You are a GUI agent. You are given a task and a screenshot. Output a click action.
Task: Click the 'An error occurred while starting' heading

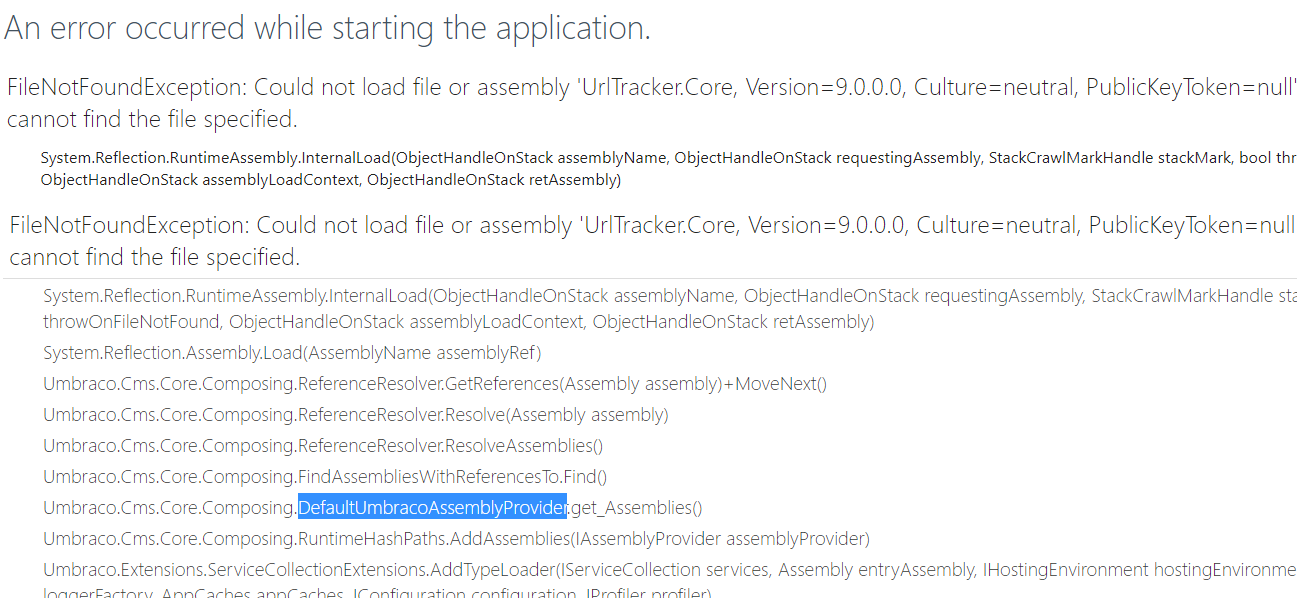point(327,28)
